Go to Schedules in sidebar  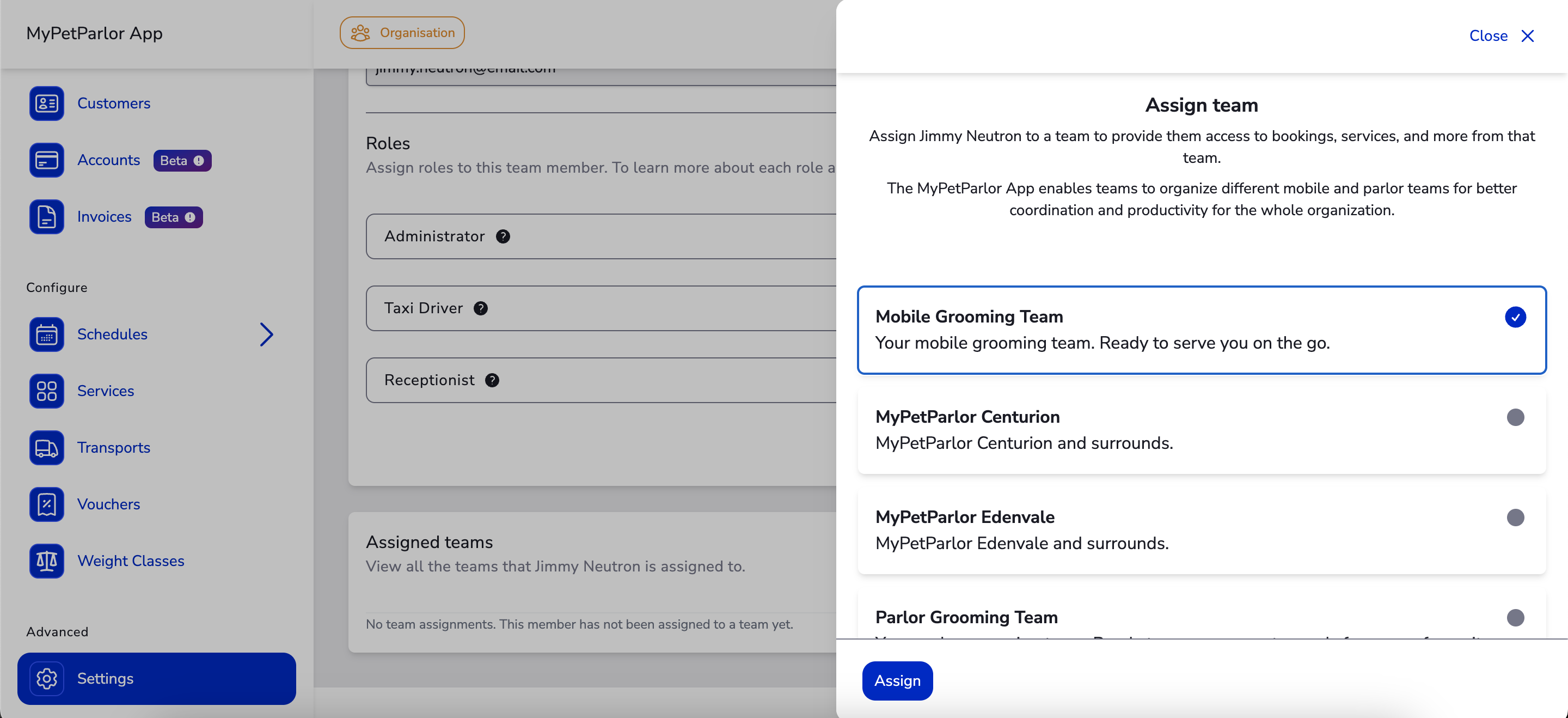(x=112, y=334)
